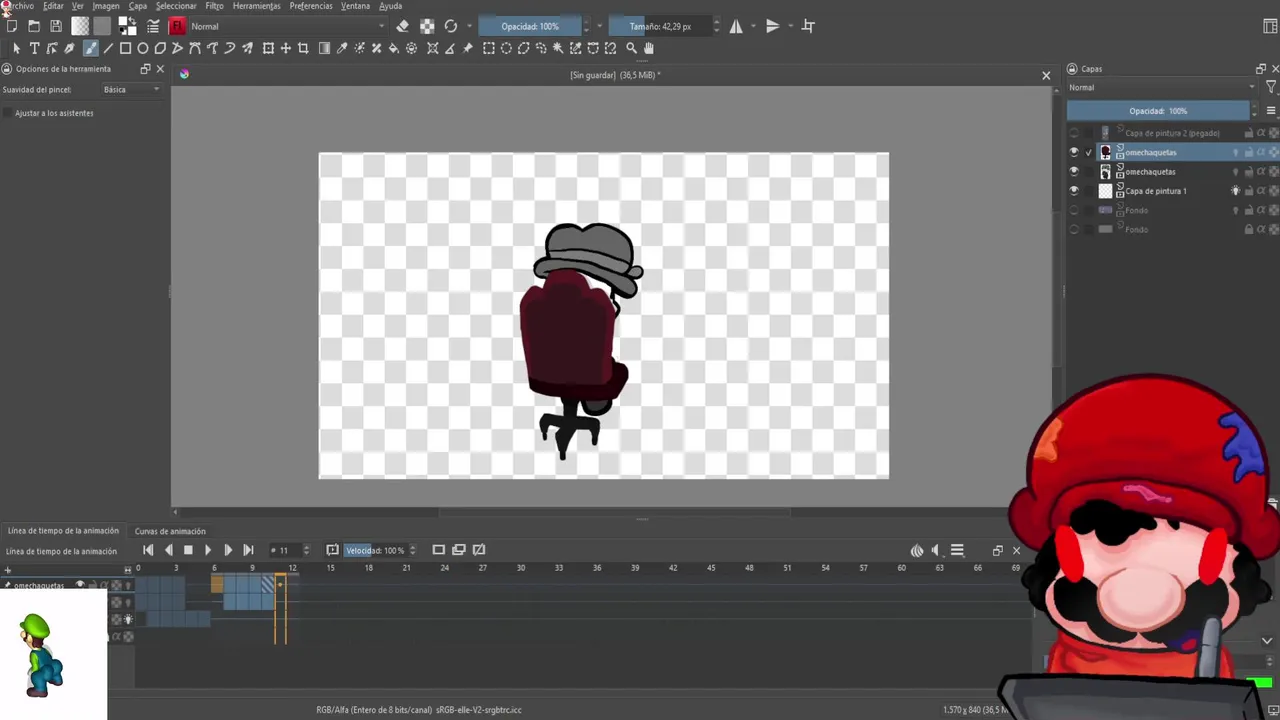Play the animation
The image size is (1280, 720).
pyautogui.click(x=208, y=550)
